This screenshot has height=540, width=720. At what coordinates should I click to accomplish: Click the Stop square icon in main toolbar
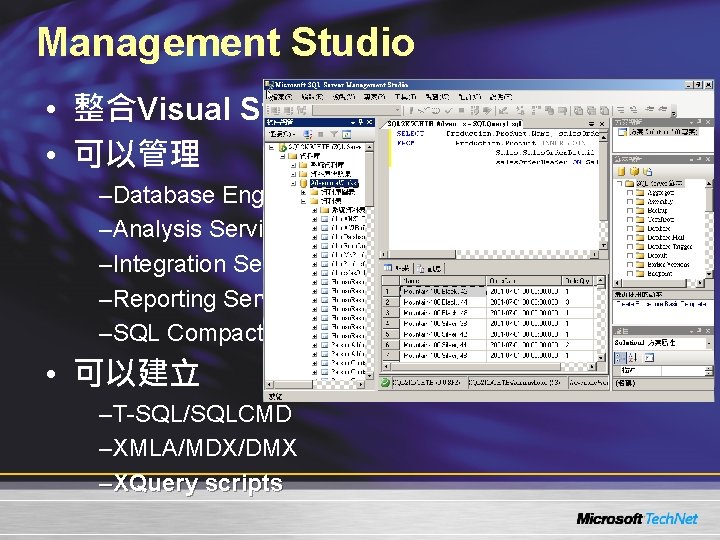(x=461, y=110)
